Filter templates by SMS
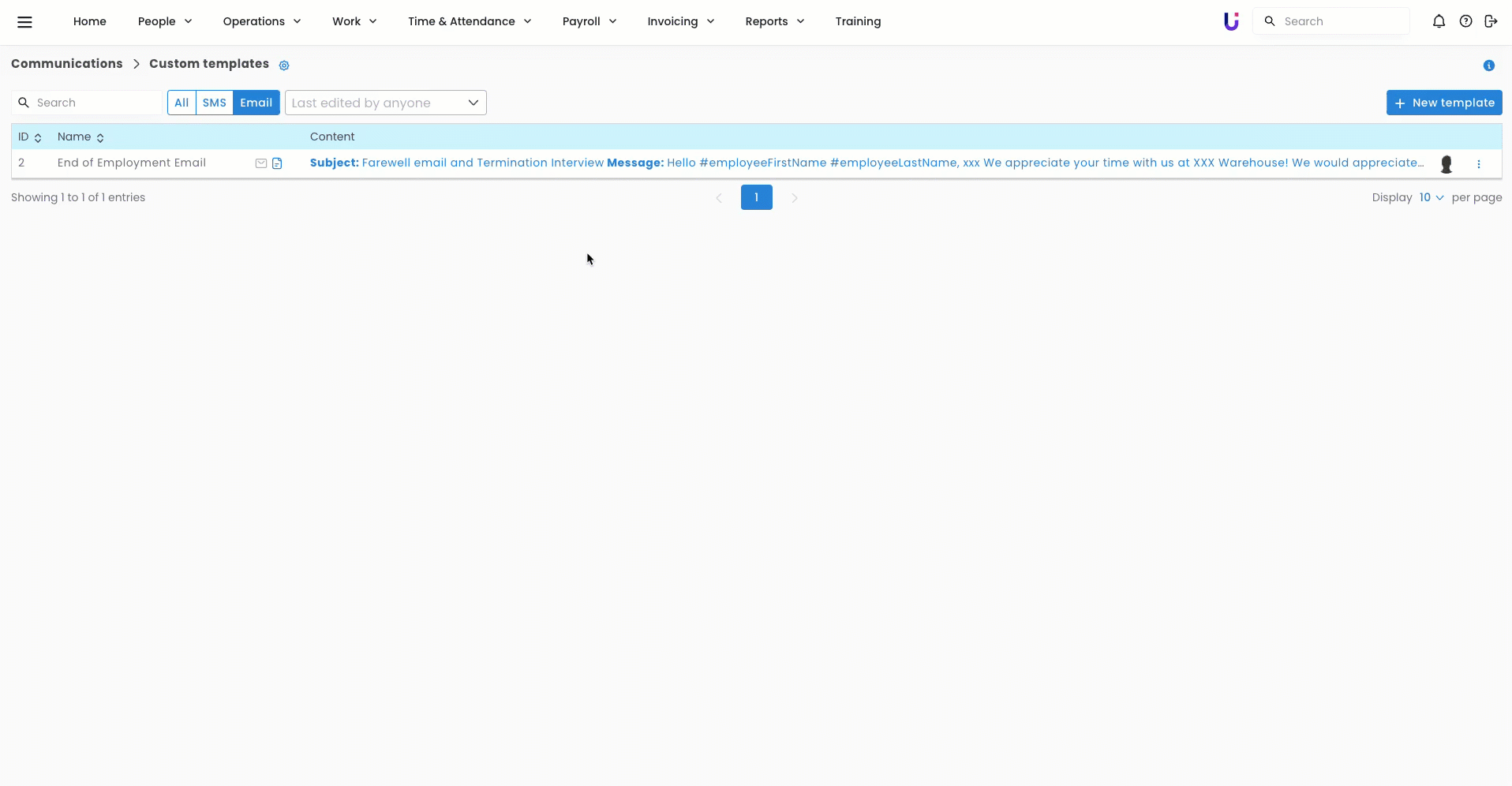The width and height of the screenshot is (1512, 786). click(x=214, y=103)
